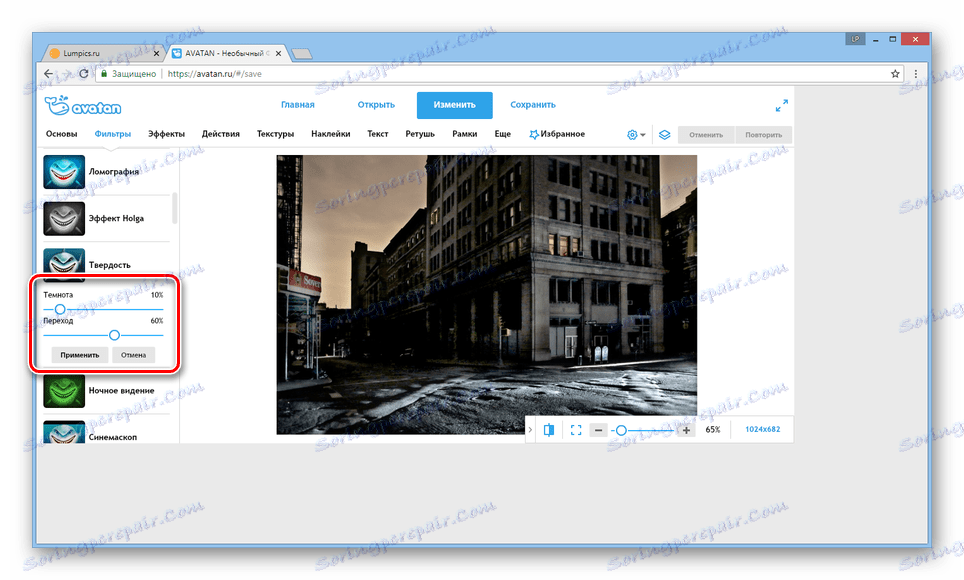The height and width of the screenshot is (580, 964).
Task: Click the Переход slider handle
Action: 114,335
